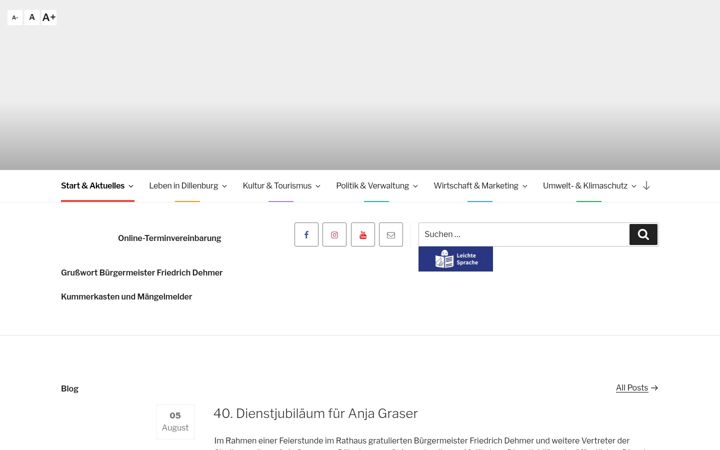720x450 pixels.
Task: Expand Start & Aktuelles submenu chevron
Action: coord(131,186)
